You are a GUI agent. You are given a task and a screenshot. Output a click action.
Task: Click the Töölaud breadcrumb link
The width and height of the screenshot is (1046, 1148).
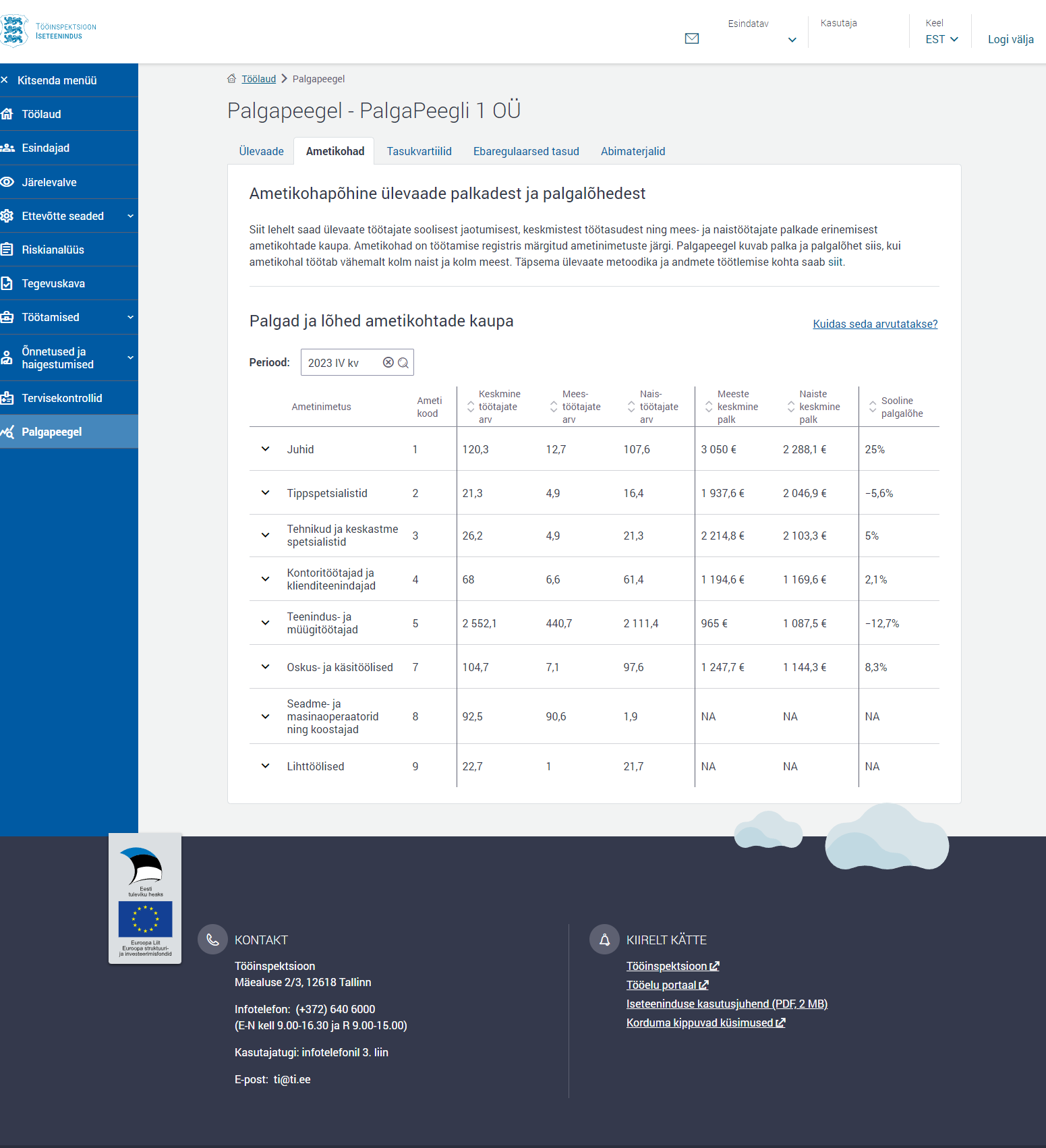pos(259,79)
